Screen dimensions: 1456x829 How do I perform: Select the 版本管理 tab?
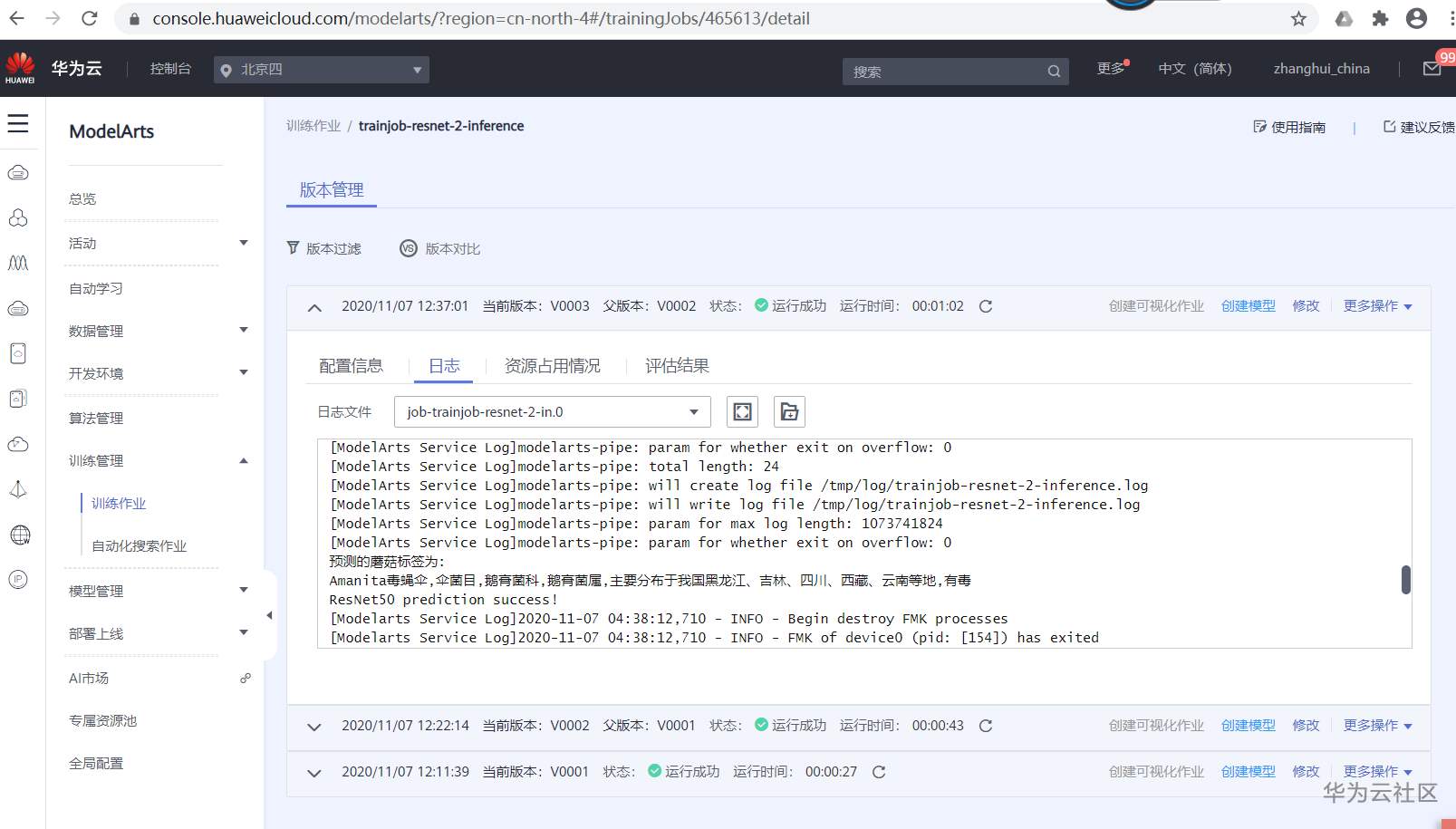[332, 189]
